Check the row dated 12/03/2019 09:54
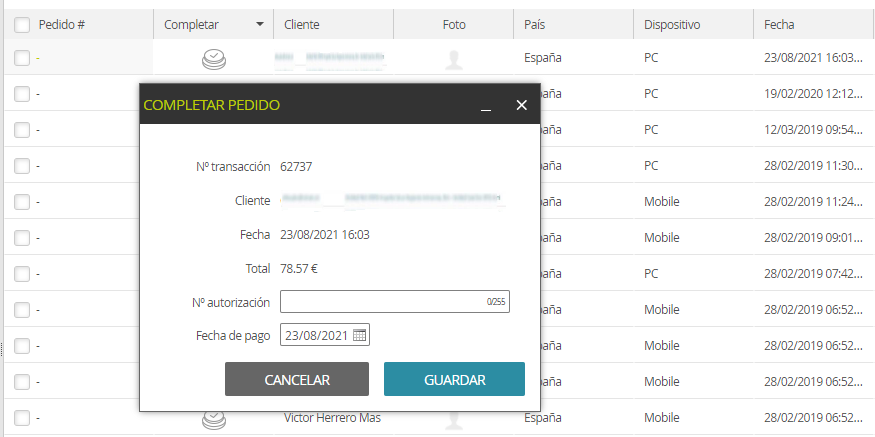 point(22,129)
